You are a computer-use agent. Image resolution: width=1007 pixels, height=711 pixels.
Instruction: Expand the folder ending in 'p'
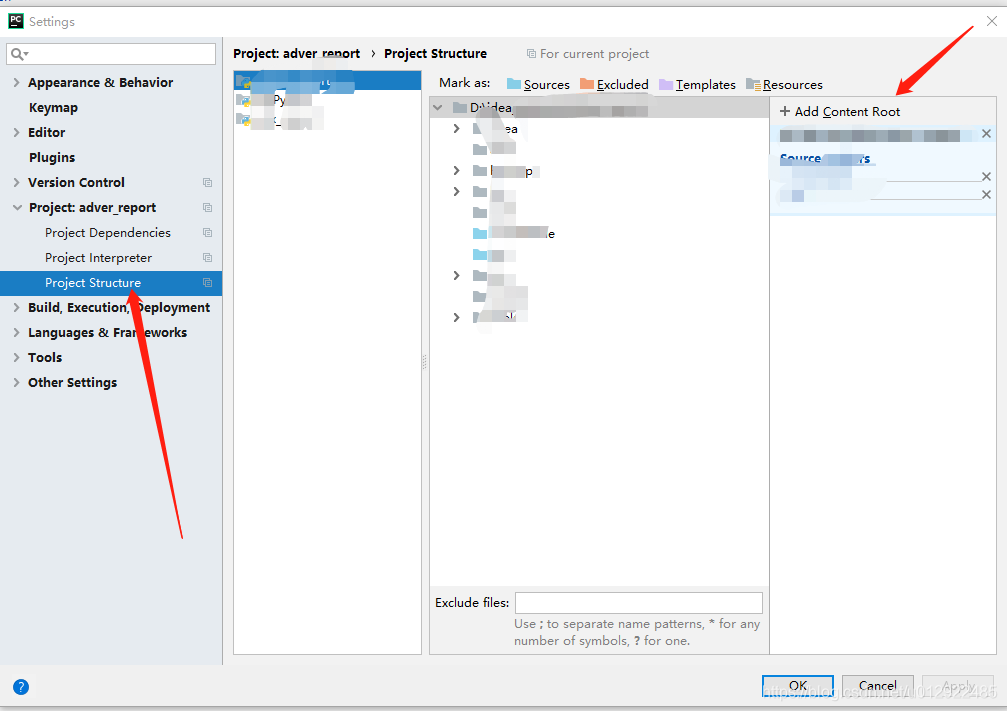457,170
